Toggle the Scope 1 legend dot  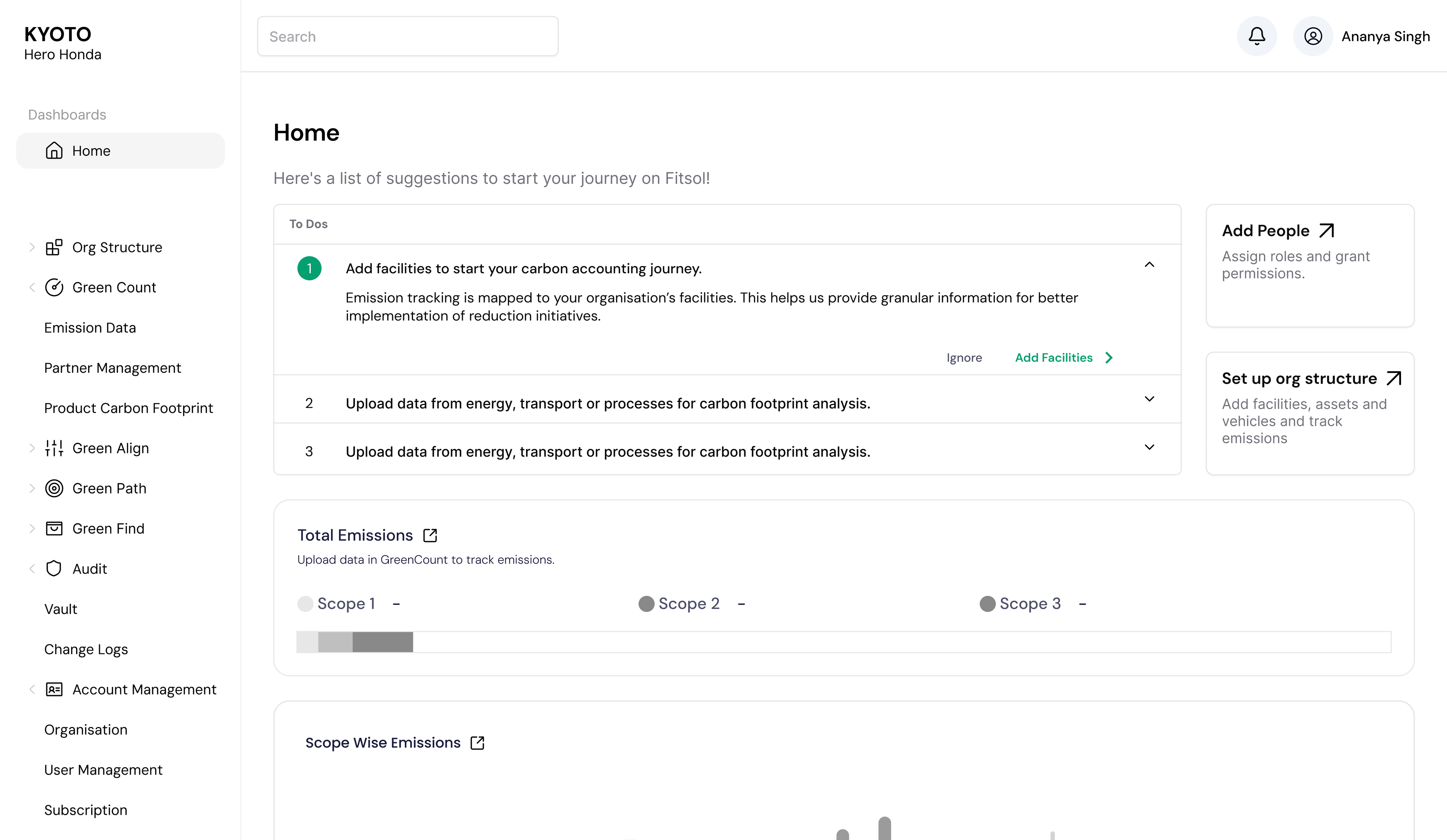305,603
